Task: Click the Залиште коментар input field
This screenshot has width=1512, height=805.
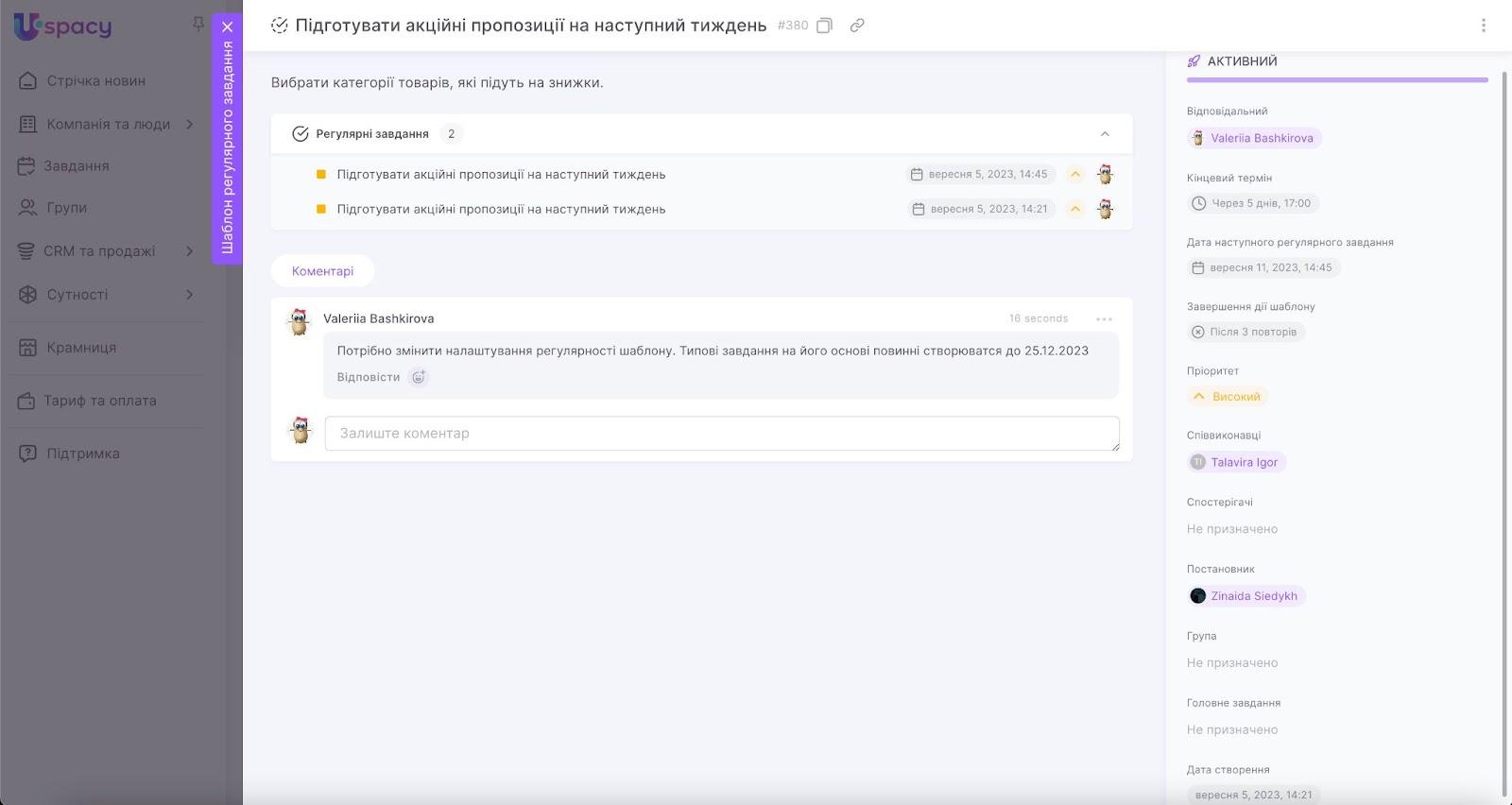Action: point(721,434)
